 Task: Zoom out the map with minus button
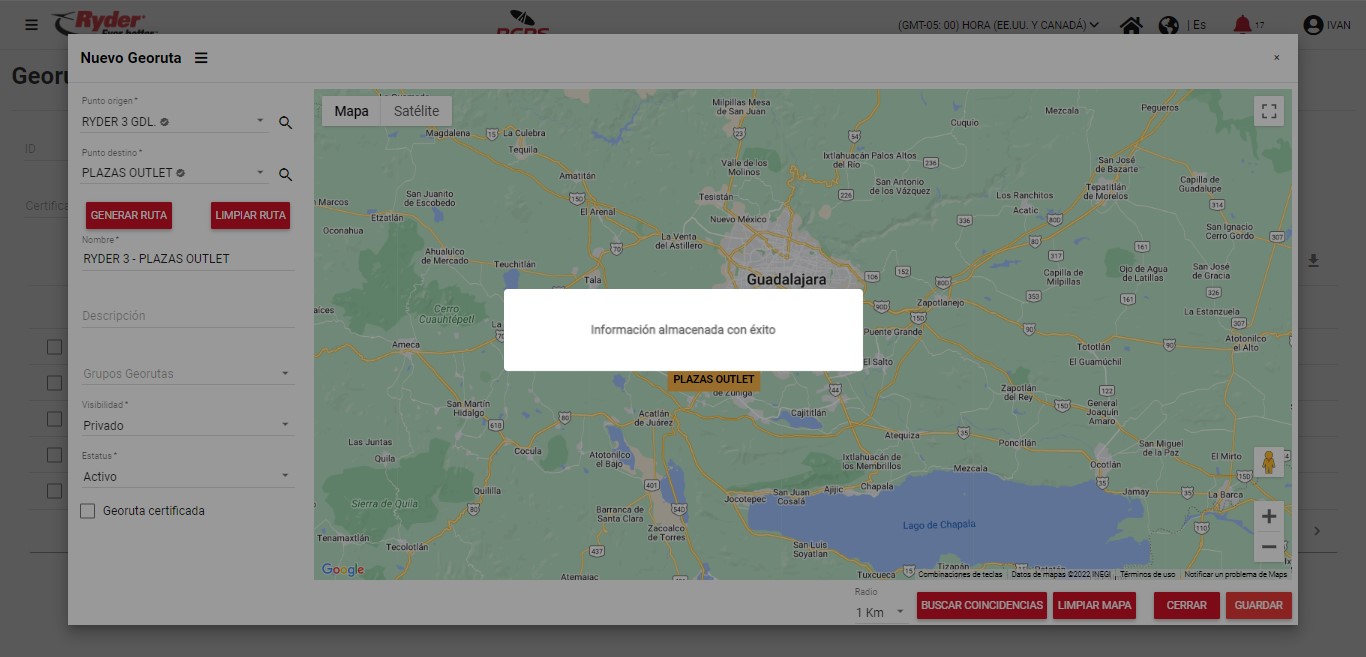click(1269, 547)
